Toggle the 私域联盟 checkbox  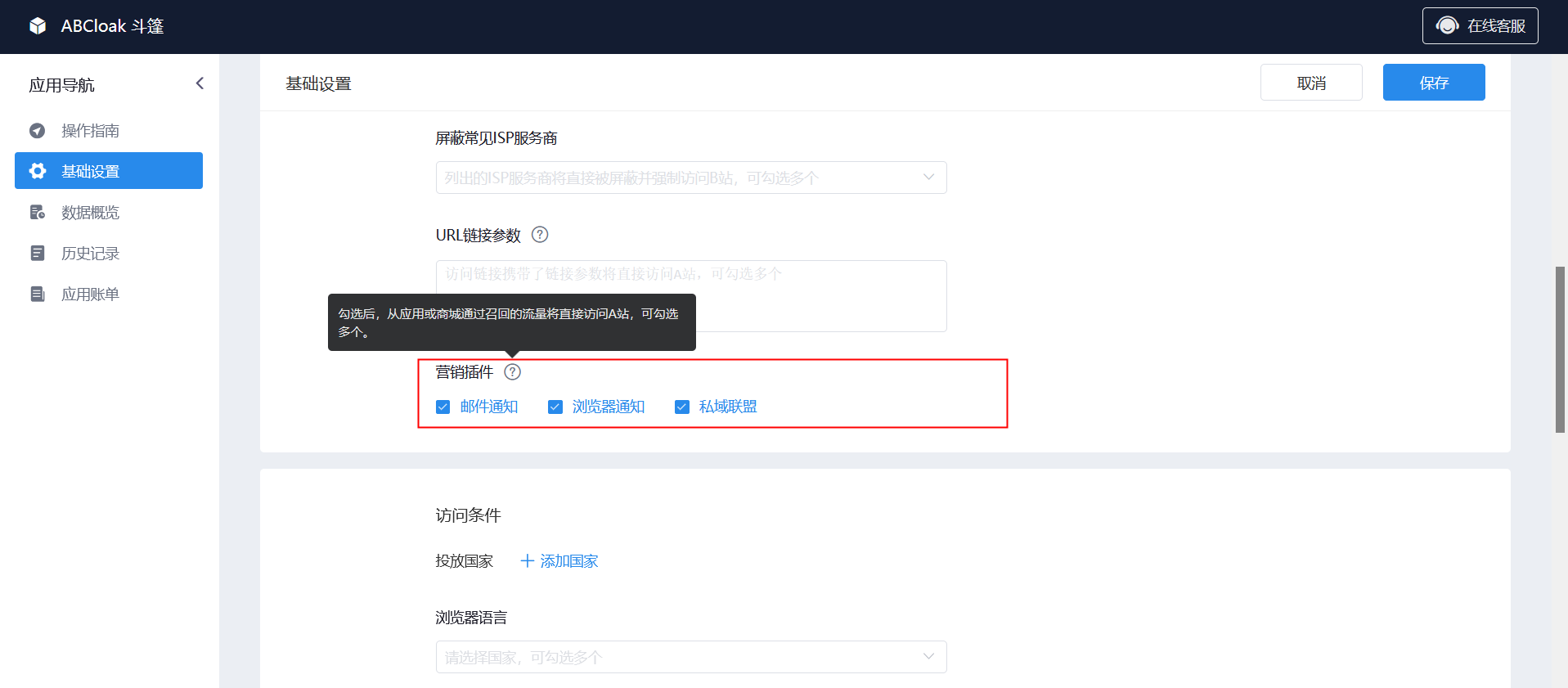click(x=681, y=407)
